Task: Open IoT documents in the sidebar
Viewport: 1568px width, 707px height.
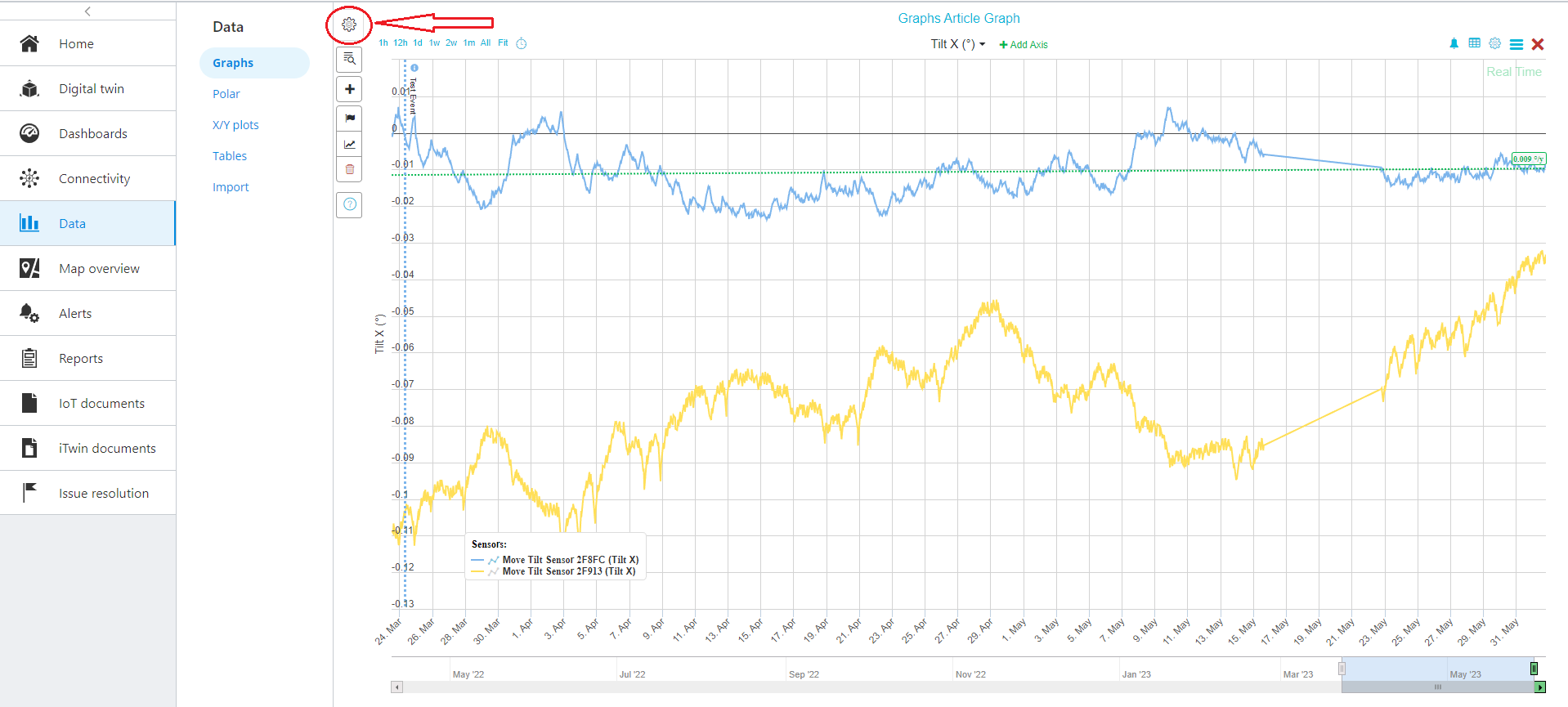Action: (x=87, y=403)
